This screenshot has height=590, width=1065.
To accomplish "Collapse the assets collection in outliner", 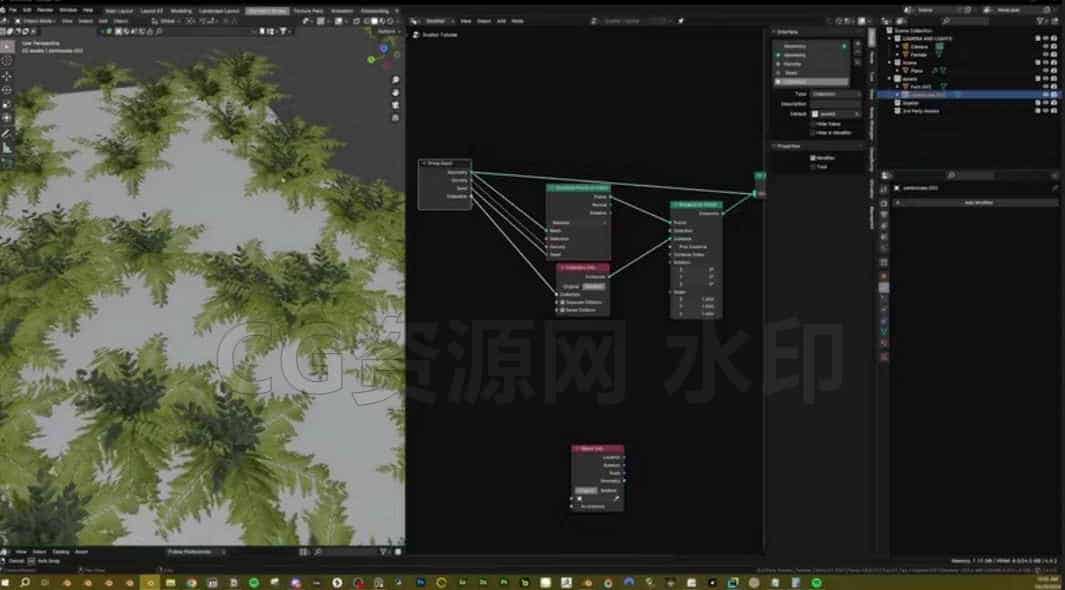I will click(890, 79).
